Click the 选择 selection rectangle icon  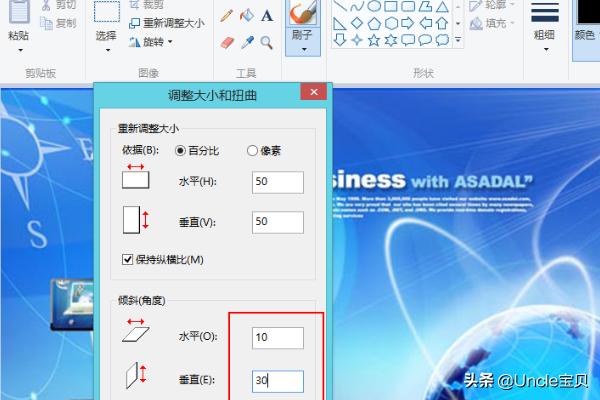tap(107, 12)
